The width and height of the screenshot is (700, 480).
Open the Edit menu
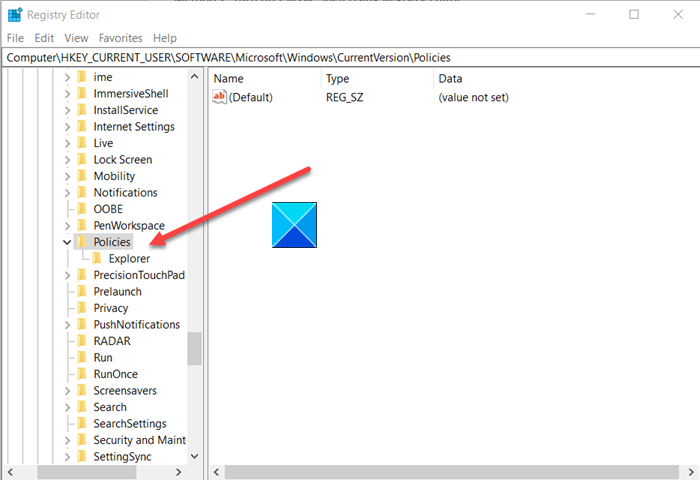coord(44,38)
